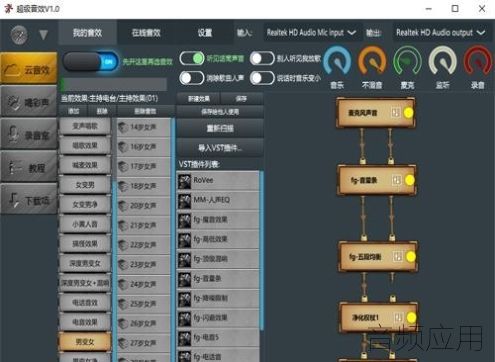
Task: Enable the 消除歌曲人声 switch
Action: click(192, 78)
